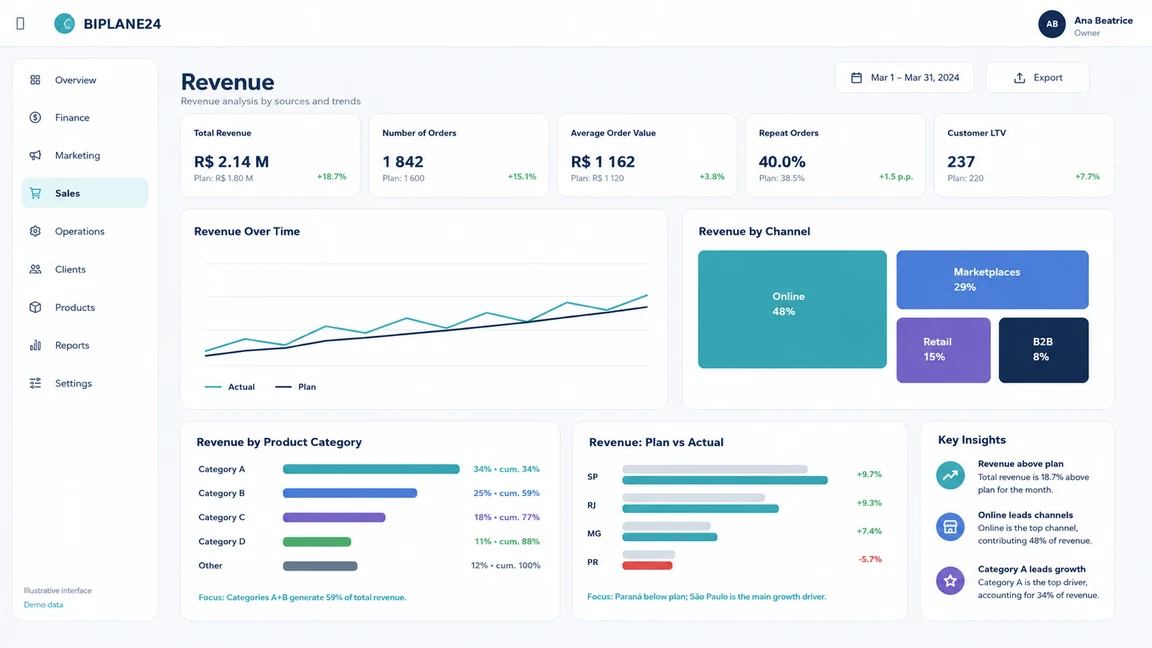The image size is (1152, 648).
Task: Open the Clients section
Action: coord(84,270)
